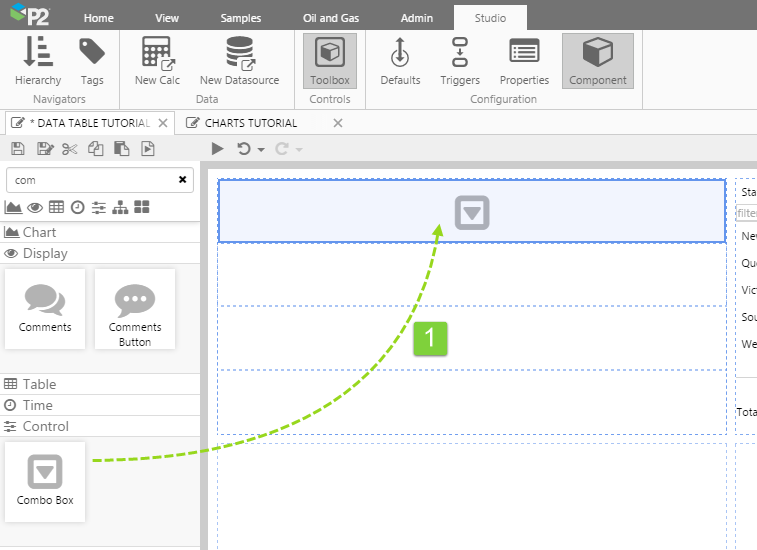Create a New Calc
The width and height of the screenshot is (757, 550).
pos(157,60)
